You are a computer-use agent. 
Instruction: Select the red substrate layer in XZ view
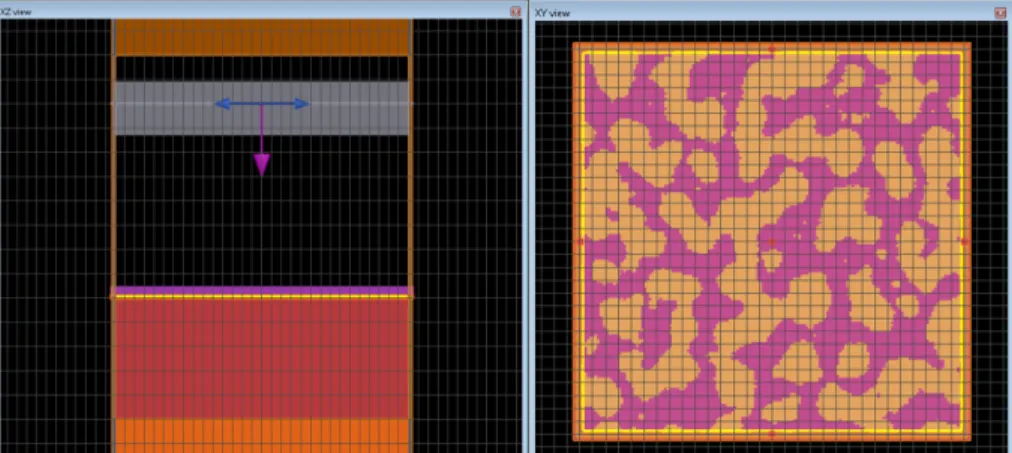[261, 359]
